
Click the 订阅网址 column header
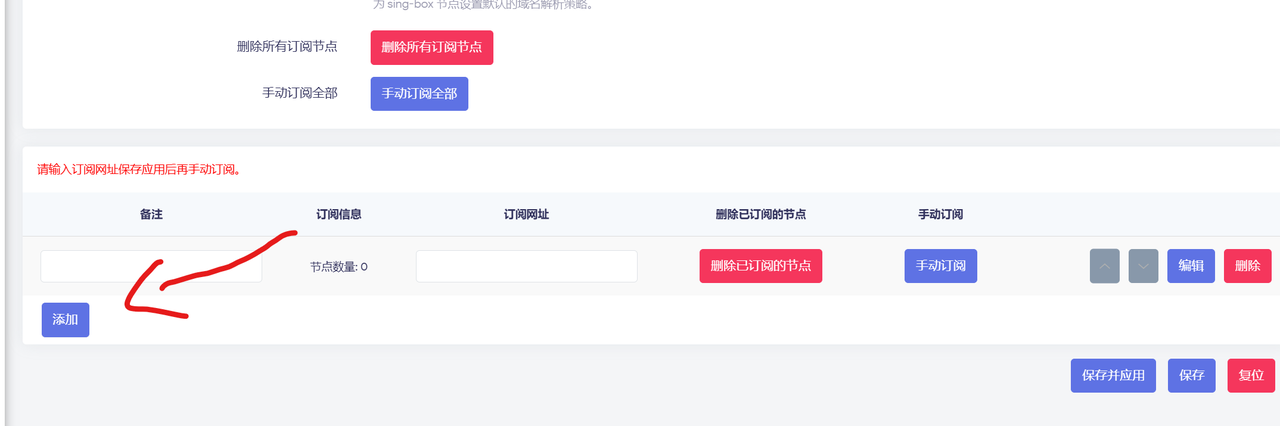(526, 214)
